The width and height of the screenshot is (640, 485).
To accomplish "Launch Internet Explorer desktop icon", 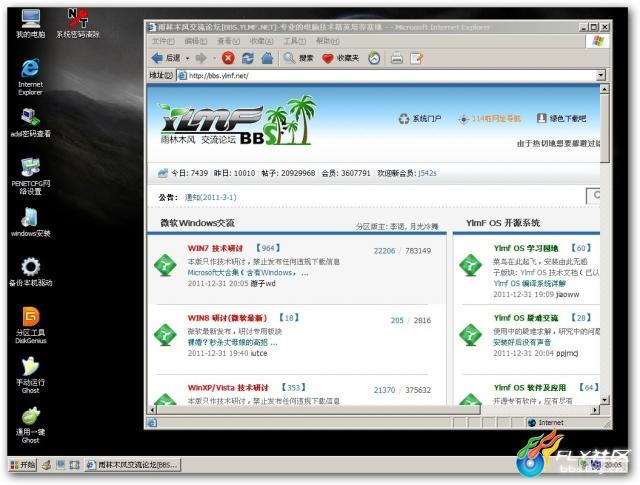I will [x=30, y=77].
